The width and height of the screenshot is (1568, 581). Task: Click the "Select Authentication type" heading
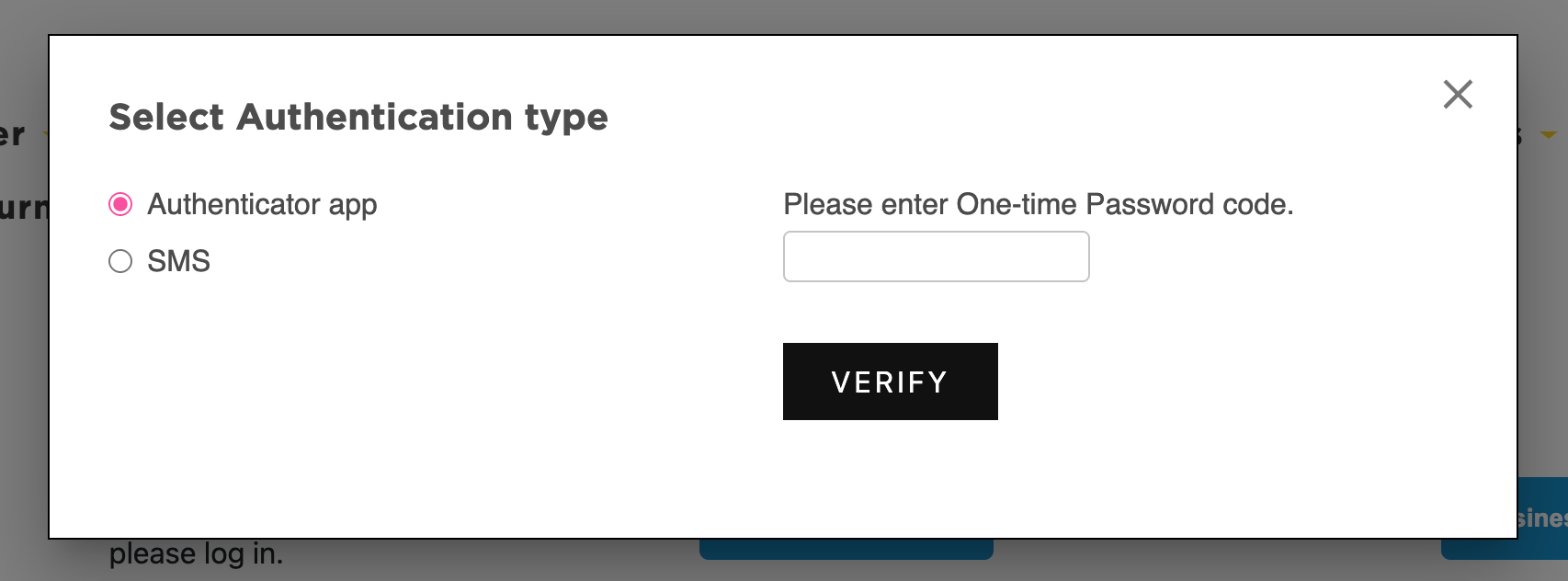(358, 118)
